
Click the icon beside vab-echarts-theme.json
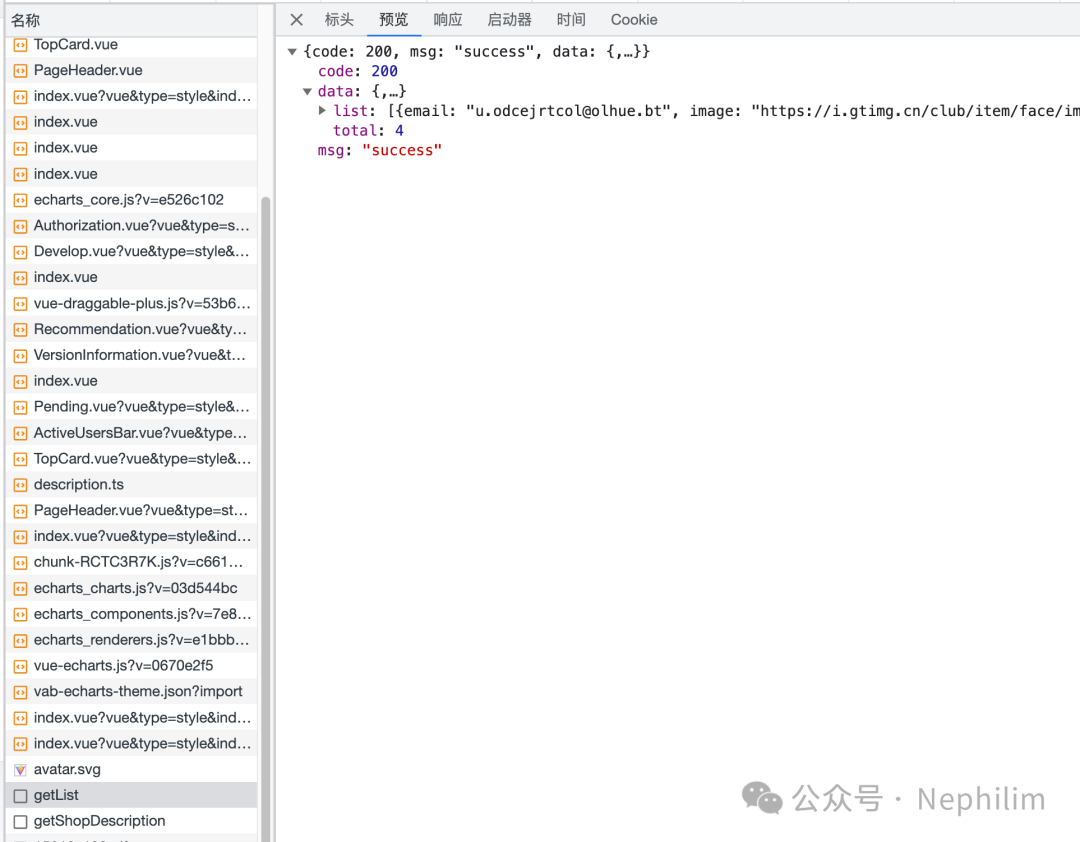tap(21, 692)
